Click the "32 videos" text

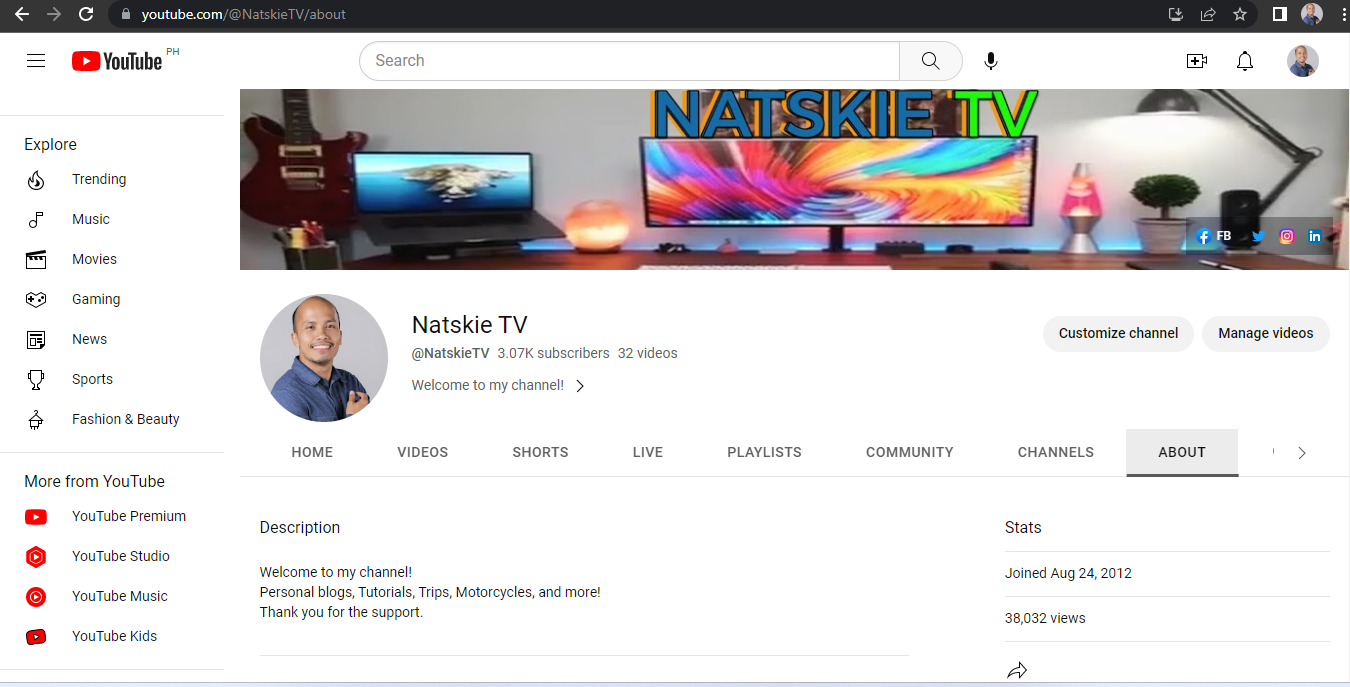coord(648,354)
